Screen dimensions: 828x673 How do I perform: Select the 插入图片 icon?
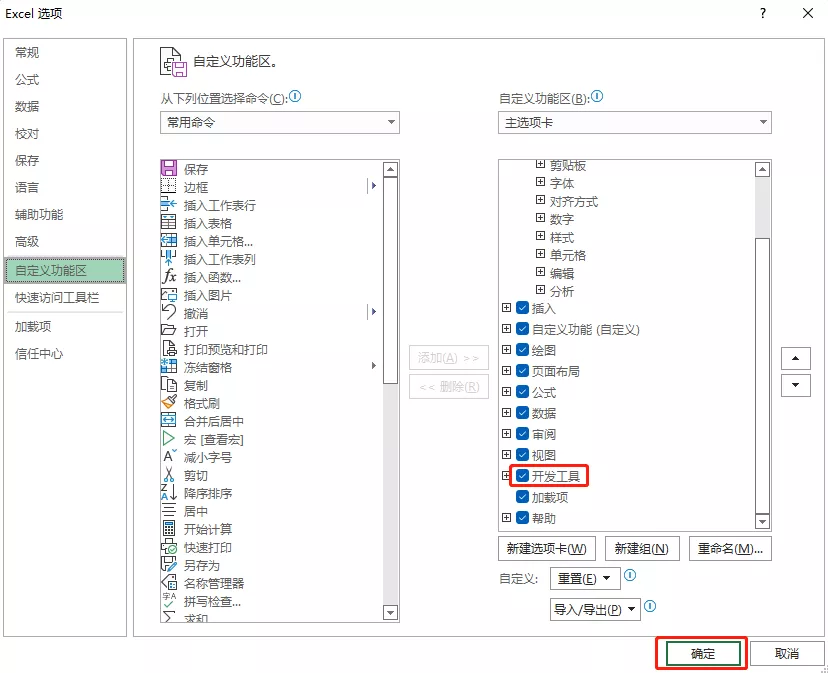[168, 295]
